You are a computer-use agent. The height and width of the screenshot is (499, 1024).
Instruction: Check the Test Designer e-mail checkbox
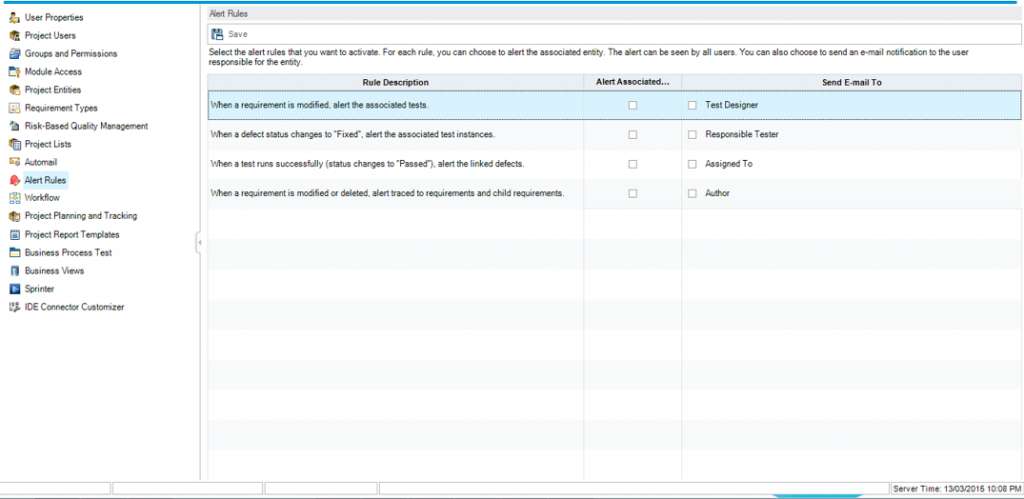point(692,105)
